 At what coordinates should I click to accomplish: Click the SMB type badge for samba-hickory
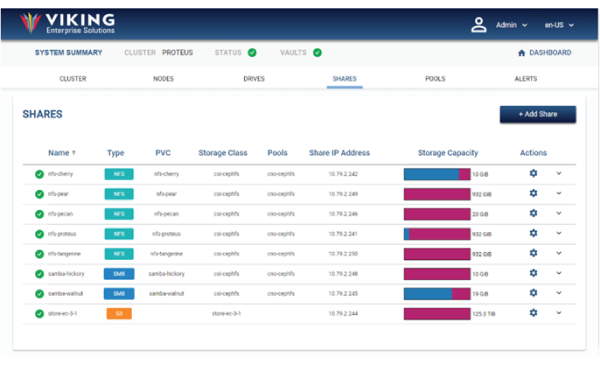(119, 274)
